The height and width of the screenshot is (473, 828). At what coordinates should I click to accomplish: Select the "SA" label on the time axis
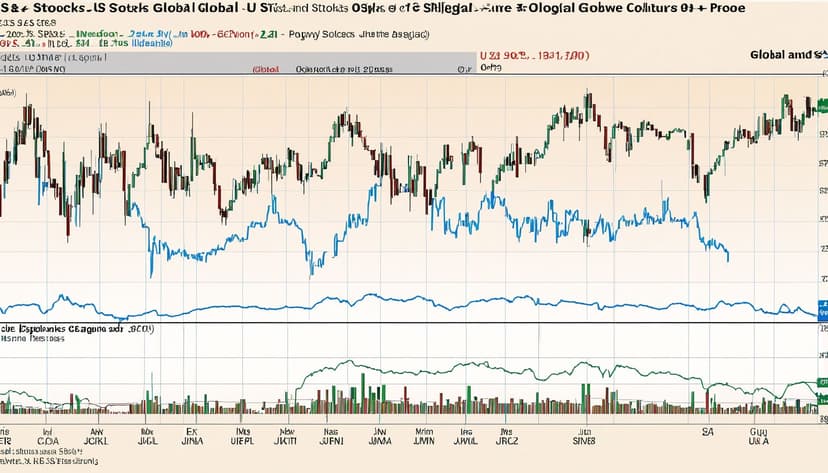click(x=708, y=431)
